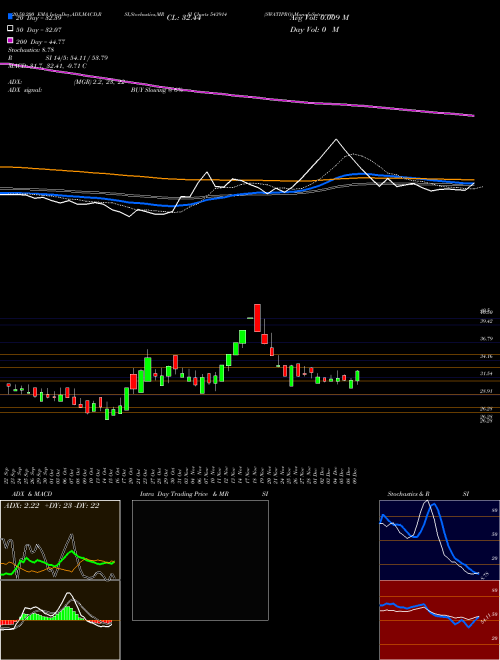Click the 'SI 14/3: 54.11 / 53.79' readout
The width and height of the screenshot is (500, 660).
pyautogui.click(x=77, y=58)
